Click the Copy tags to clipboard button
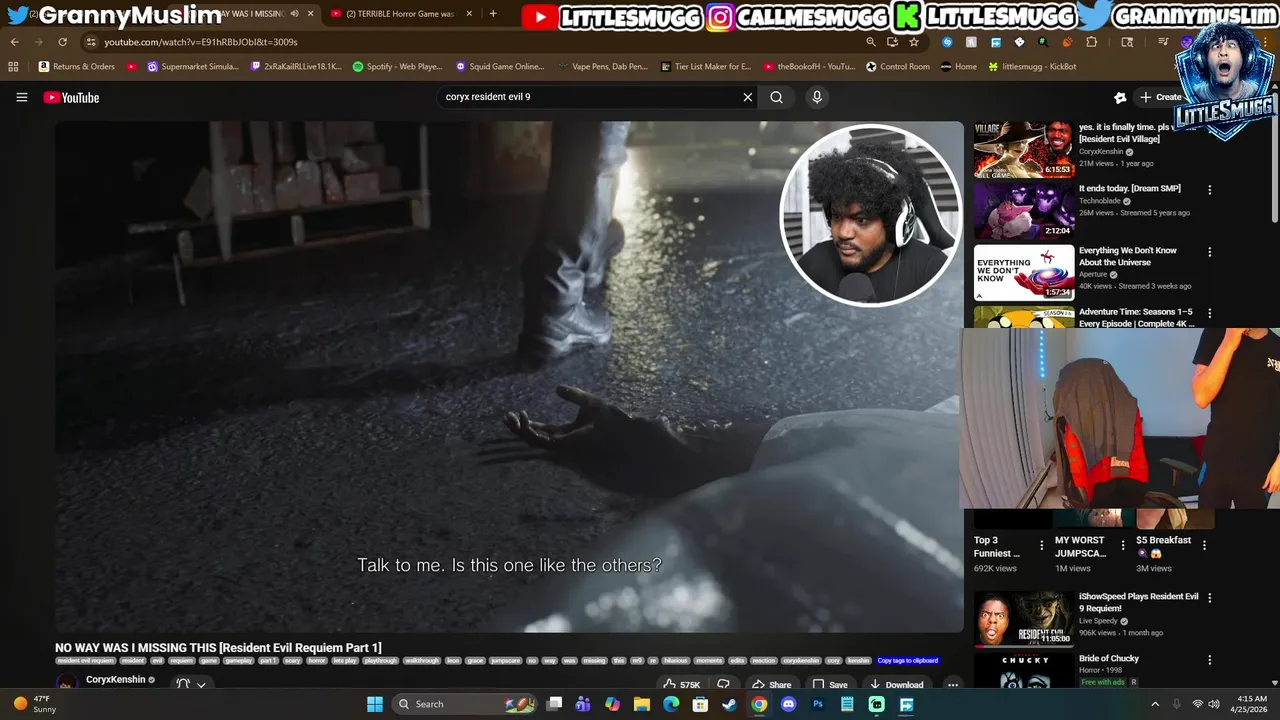The width and height of the screenshot is (1280, 720). click(908, 661)
